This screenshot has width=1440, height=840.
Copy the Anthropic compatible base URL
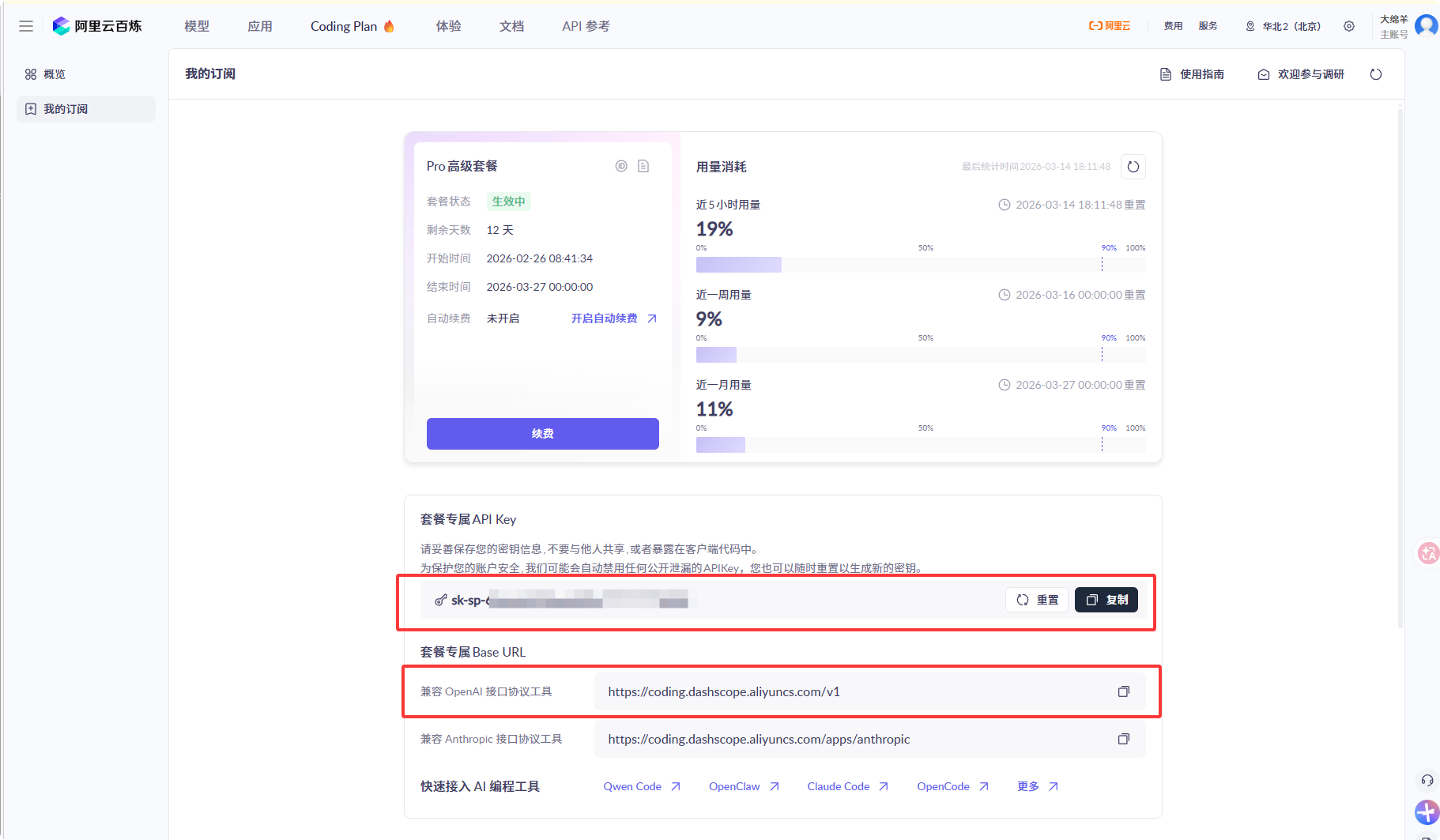[1123, 739]
